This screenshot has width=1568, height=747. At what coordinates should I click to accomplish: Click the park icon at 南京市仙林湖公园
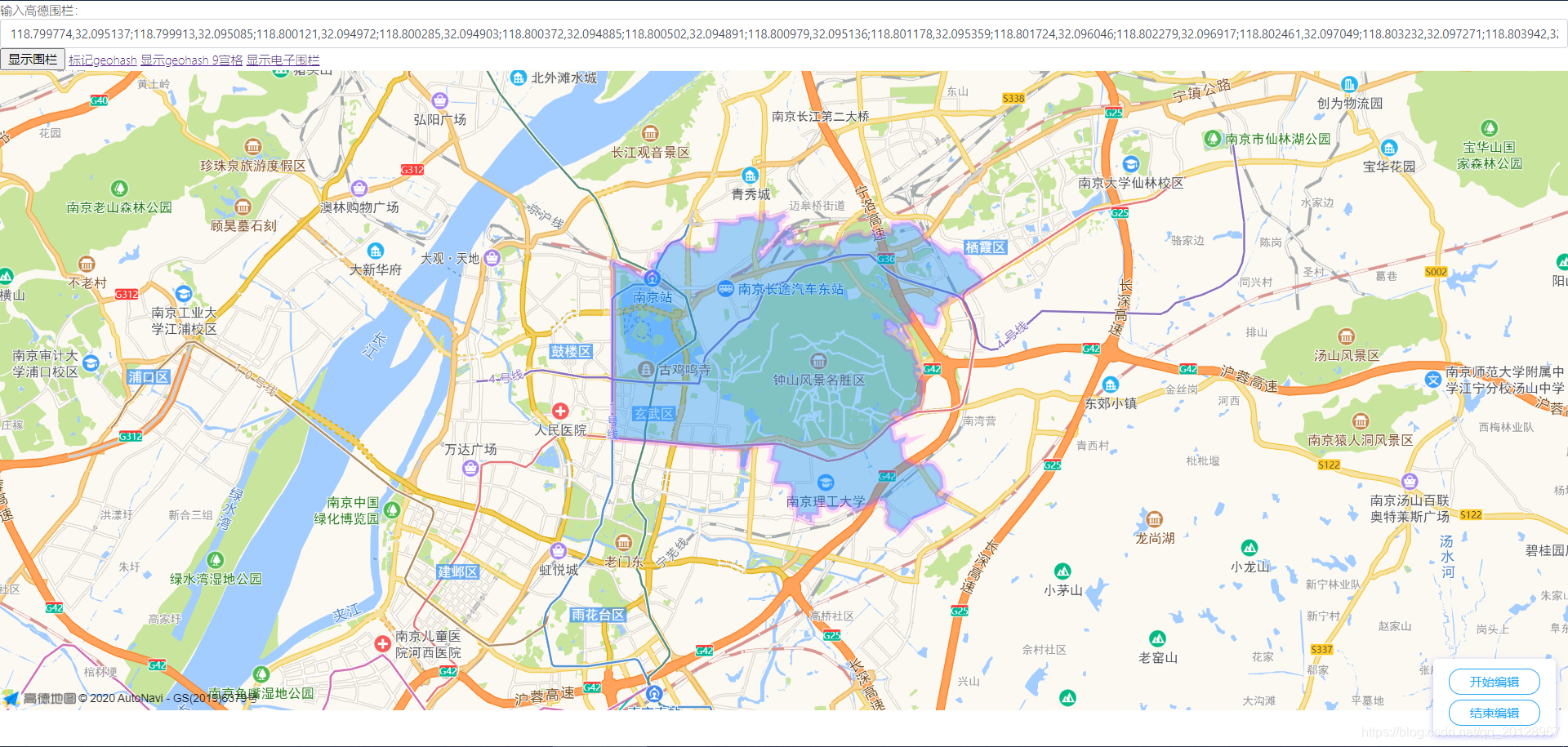tap(1212, 138)
